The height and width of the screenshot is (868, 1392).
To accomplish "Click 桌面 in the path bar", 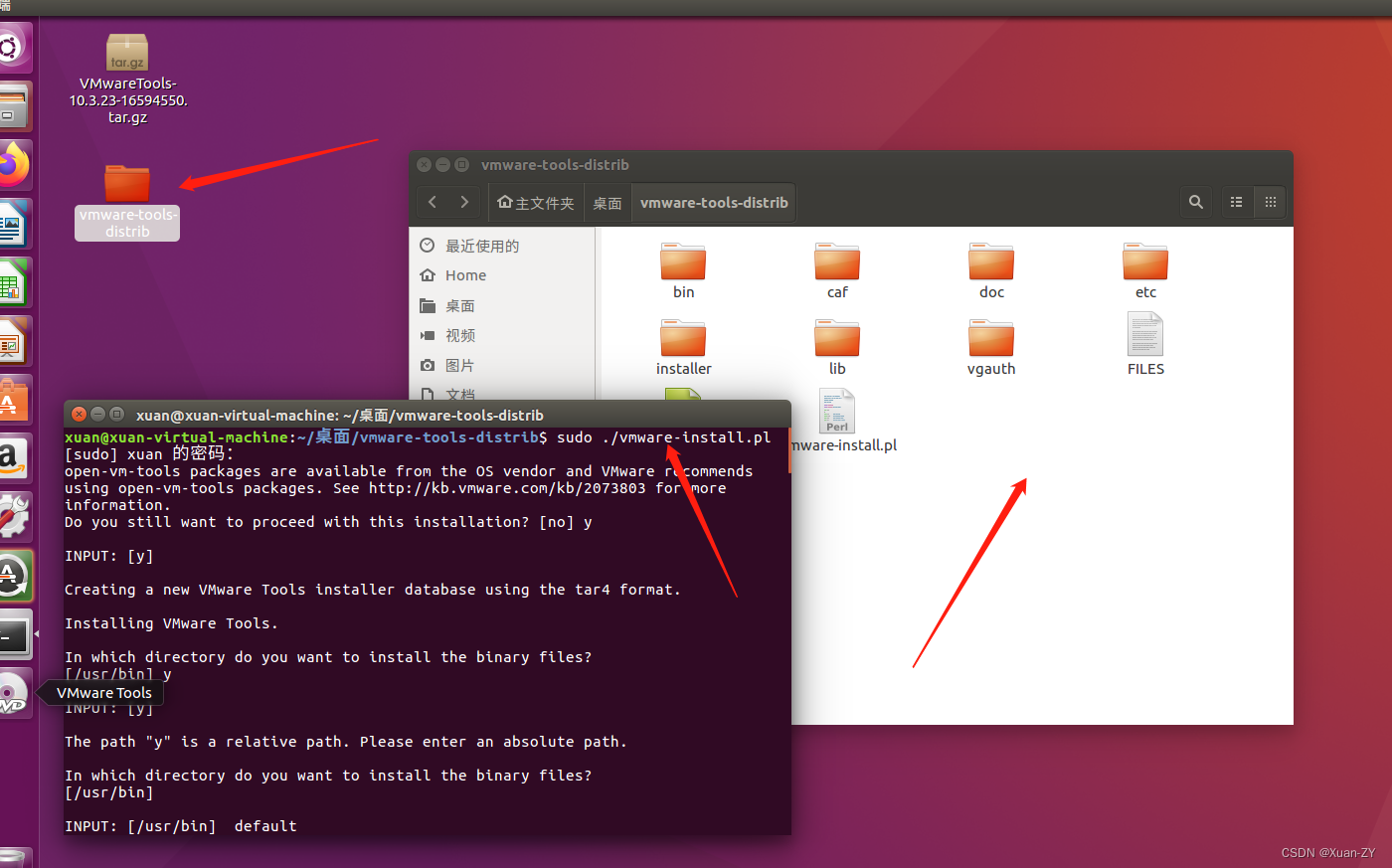I will click(608, 202).
